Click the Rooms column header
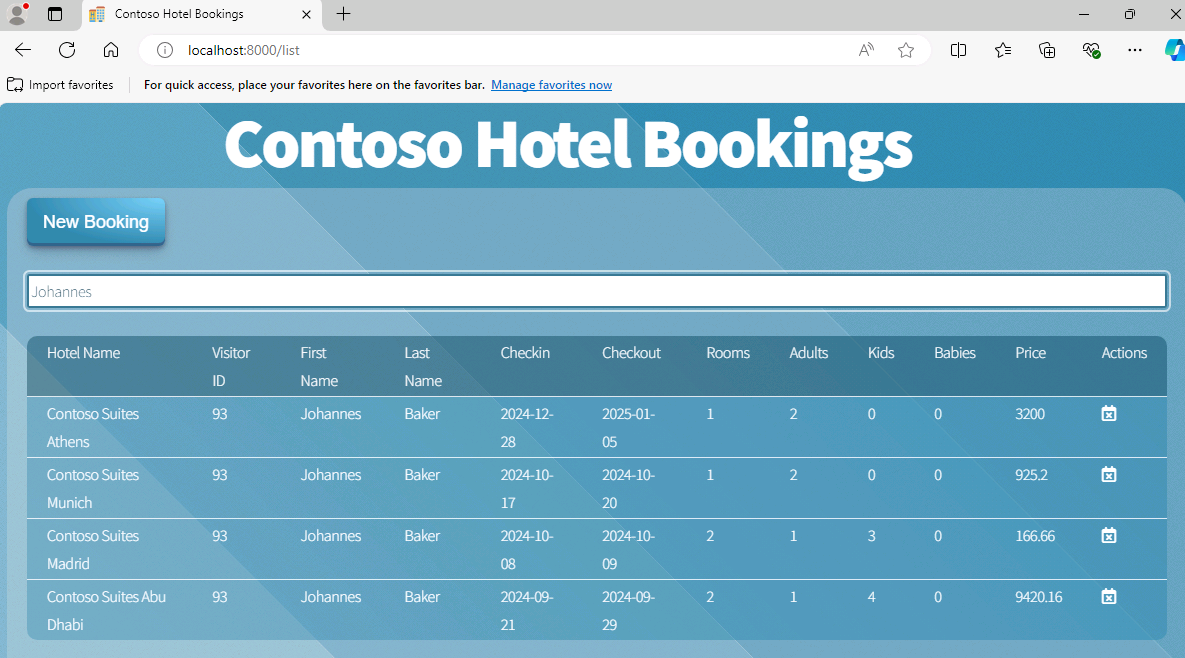Viewport: 1185px width, 658px height. [728, 353]
